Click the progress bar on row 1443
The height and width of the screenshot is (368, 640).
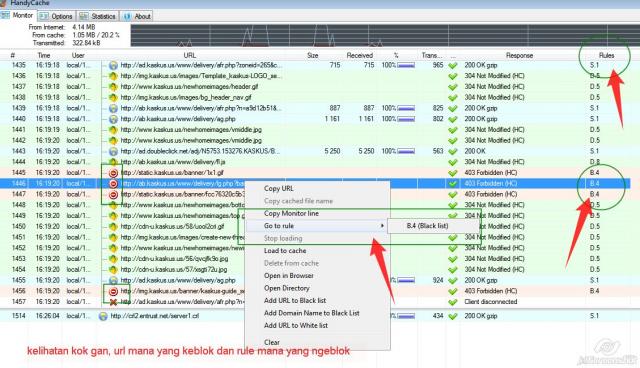tap(406, 151)
